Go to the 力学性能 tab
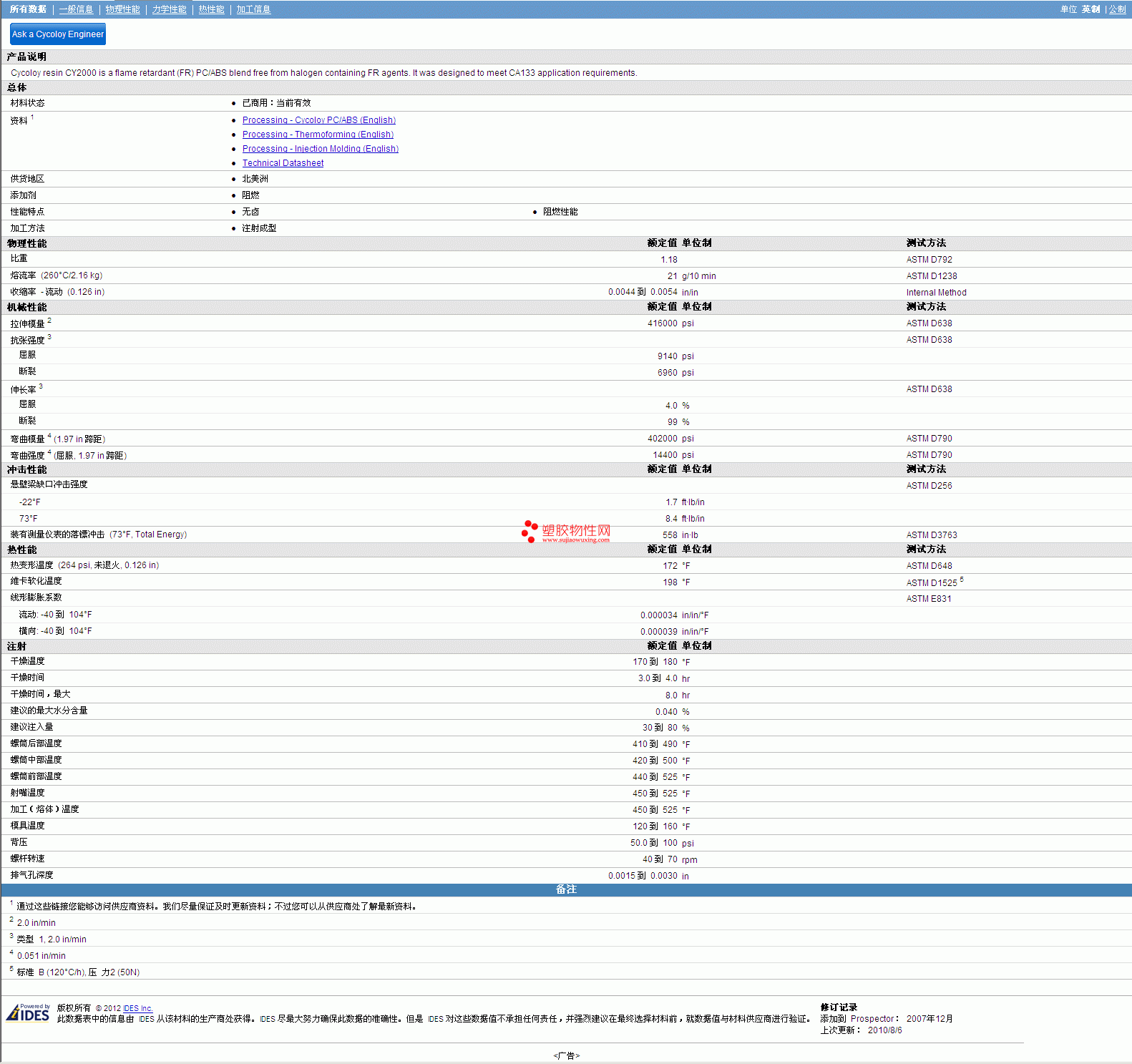 (x=169, y=9)
